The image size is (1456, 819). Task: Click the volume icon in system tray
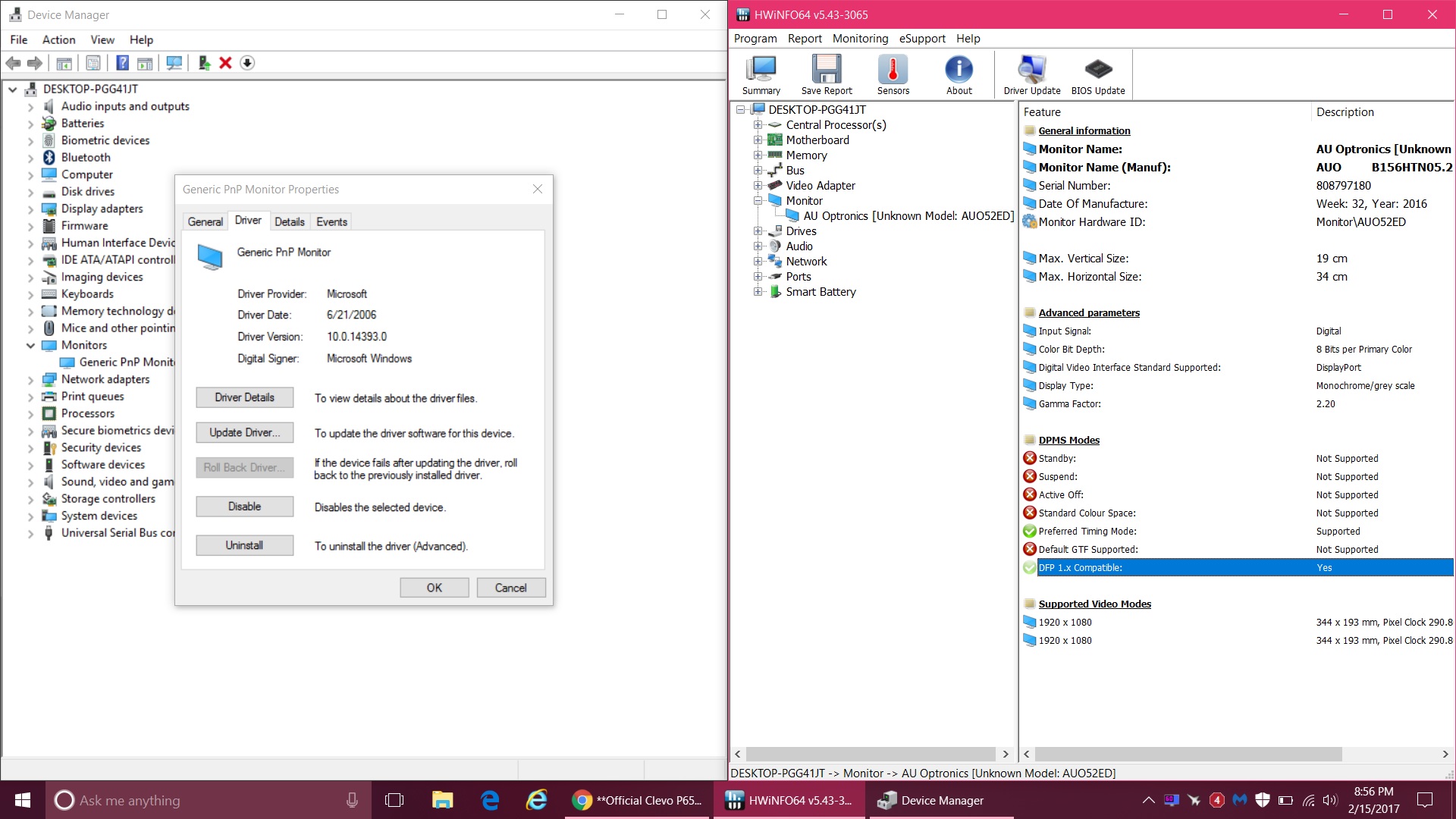tap(1329, 800)
